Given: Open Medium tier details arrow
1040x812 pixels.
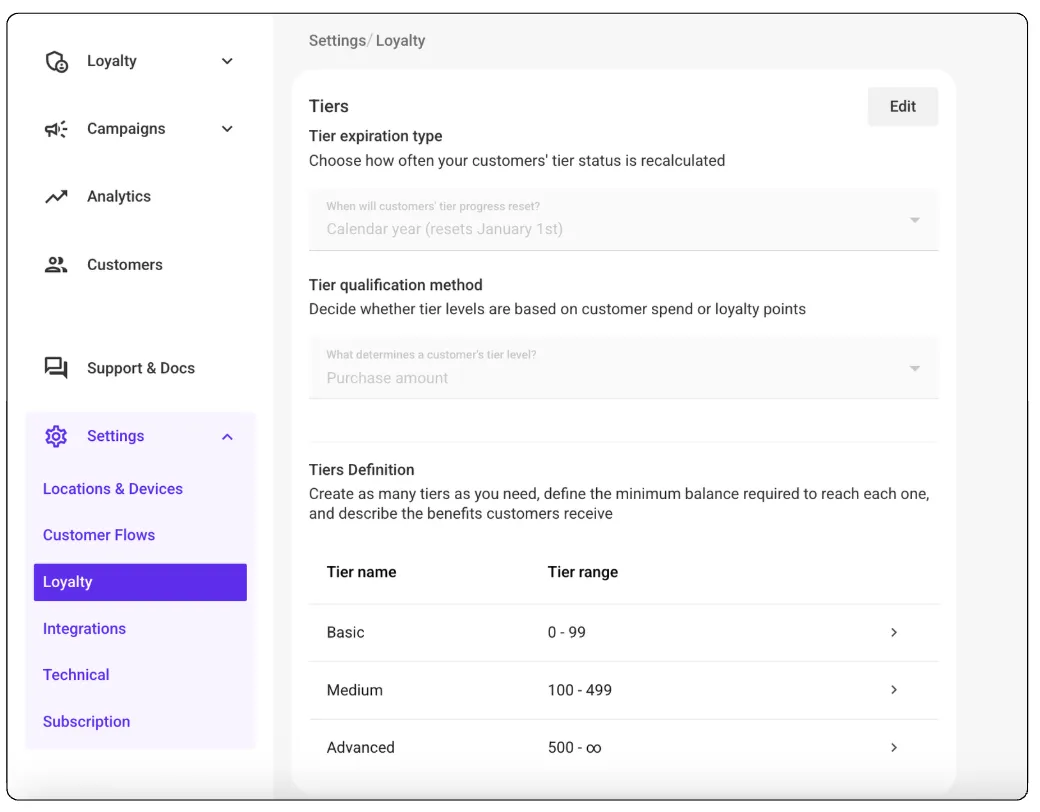Looking at the screenshot, I should point(893,690).
